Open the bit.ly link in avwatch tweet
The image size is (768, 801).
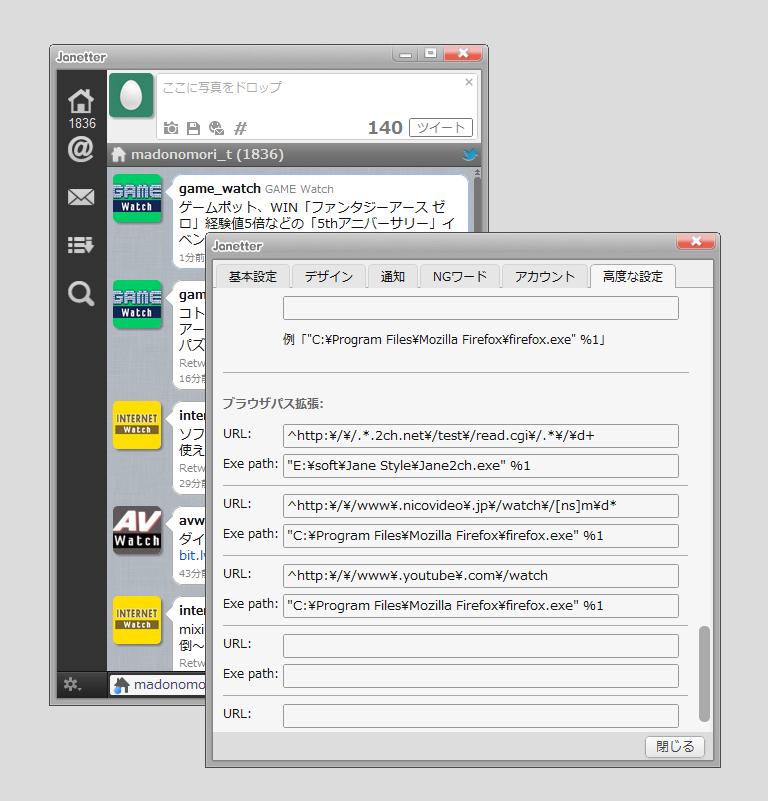[x=192, y=556]
